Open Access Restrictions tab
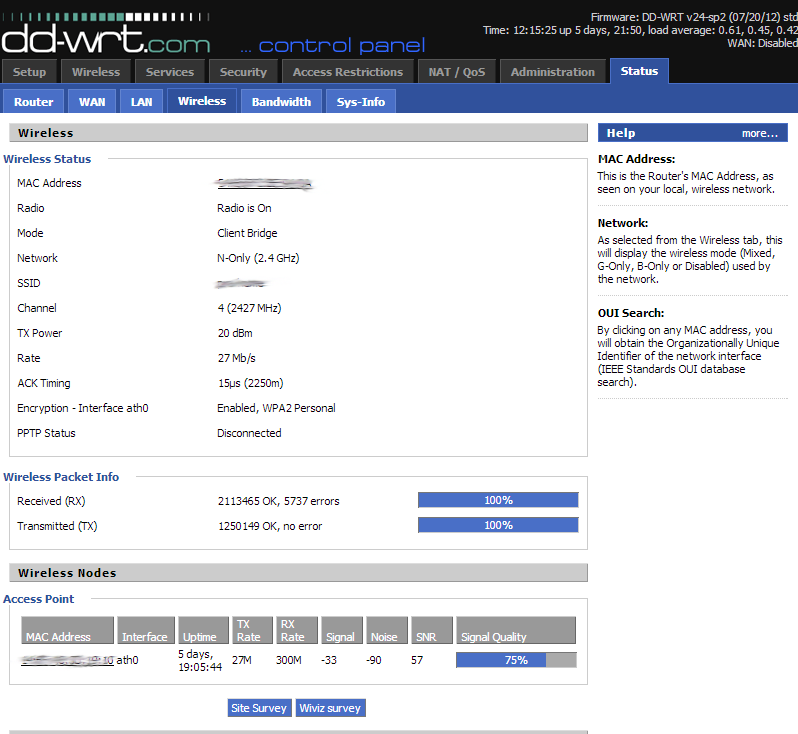Image resolution: width=798 pixels, height=734 pixels. coord(348,72)
